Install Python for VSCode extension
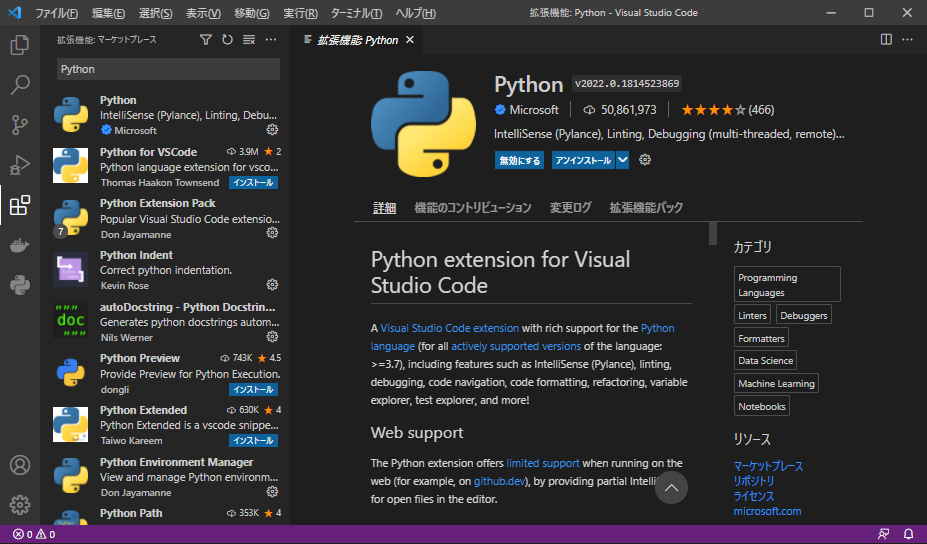Image resolution: width=927 pixels, height=544 pixels. pyautogui.click(x=253, y=183)
